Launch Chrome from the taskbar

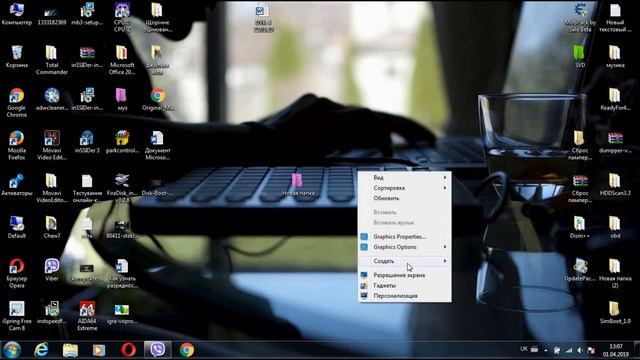(x=187, y=350)
